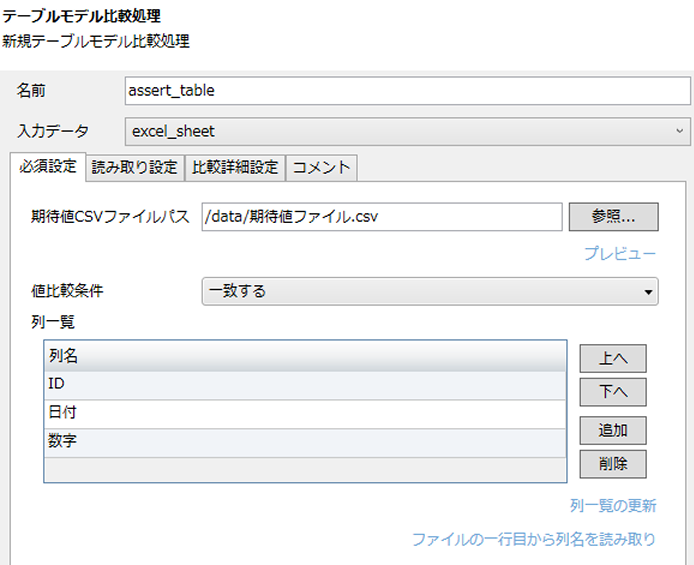Image resolution: width=694 pixels, height=565 pixels.
Task: Click the 追加 button to add a column
Action: [x=612, y=431]
